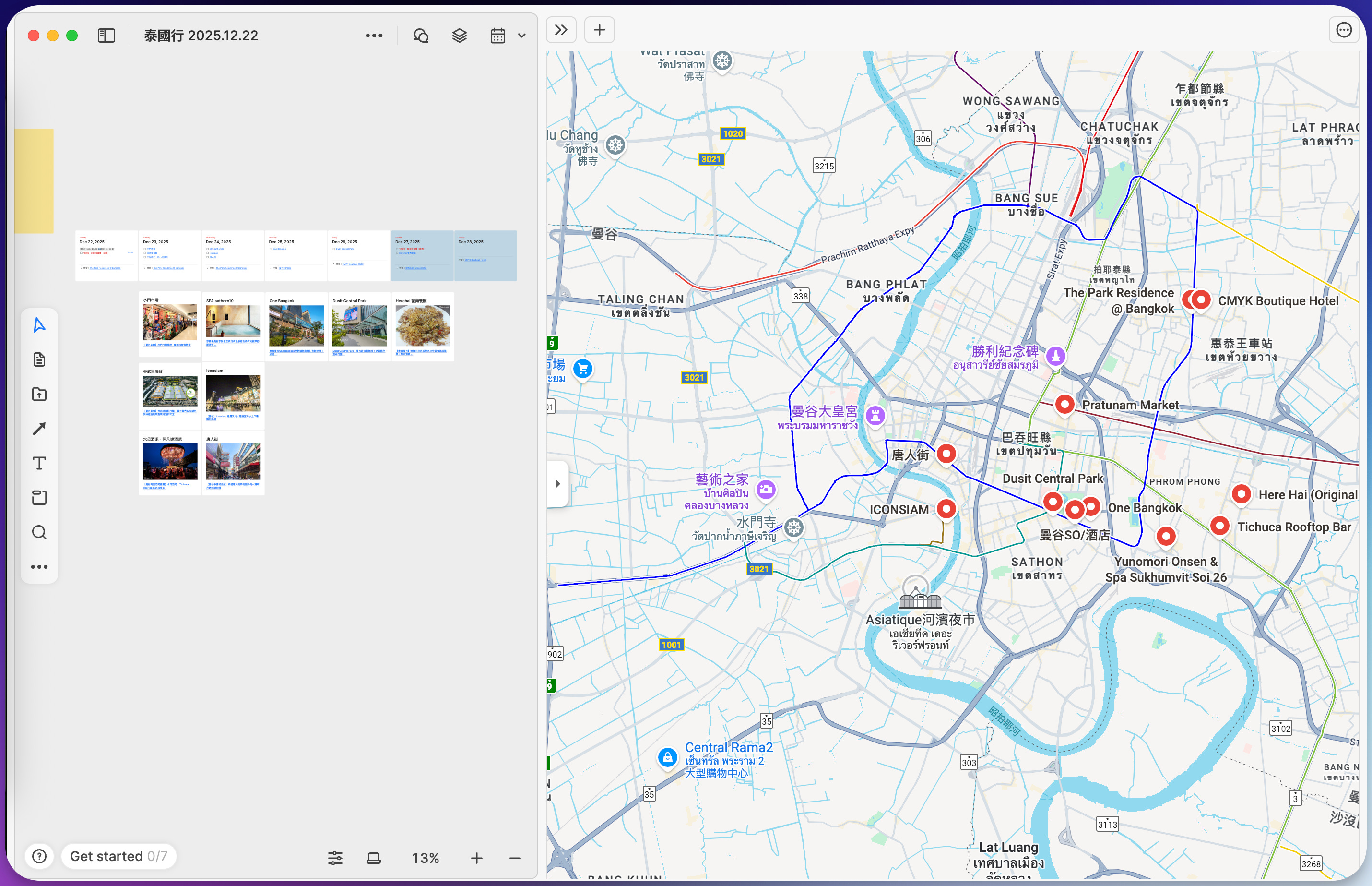Collapse panel with double chevron button
Viewport: 1372px width, 886px height.
pyautogui.click(x=561, y=30)
